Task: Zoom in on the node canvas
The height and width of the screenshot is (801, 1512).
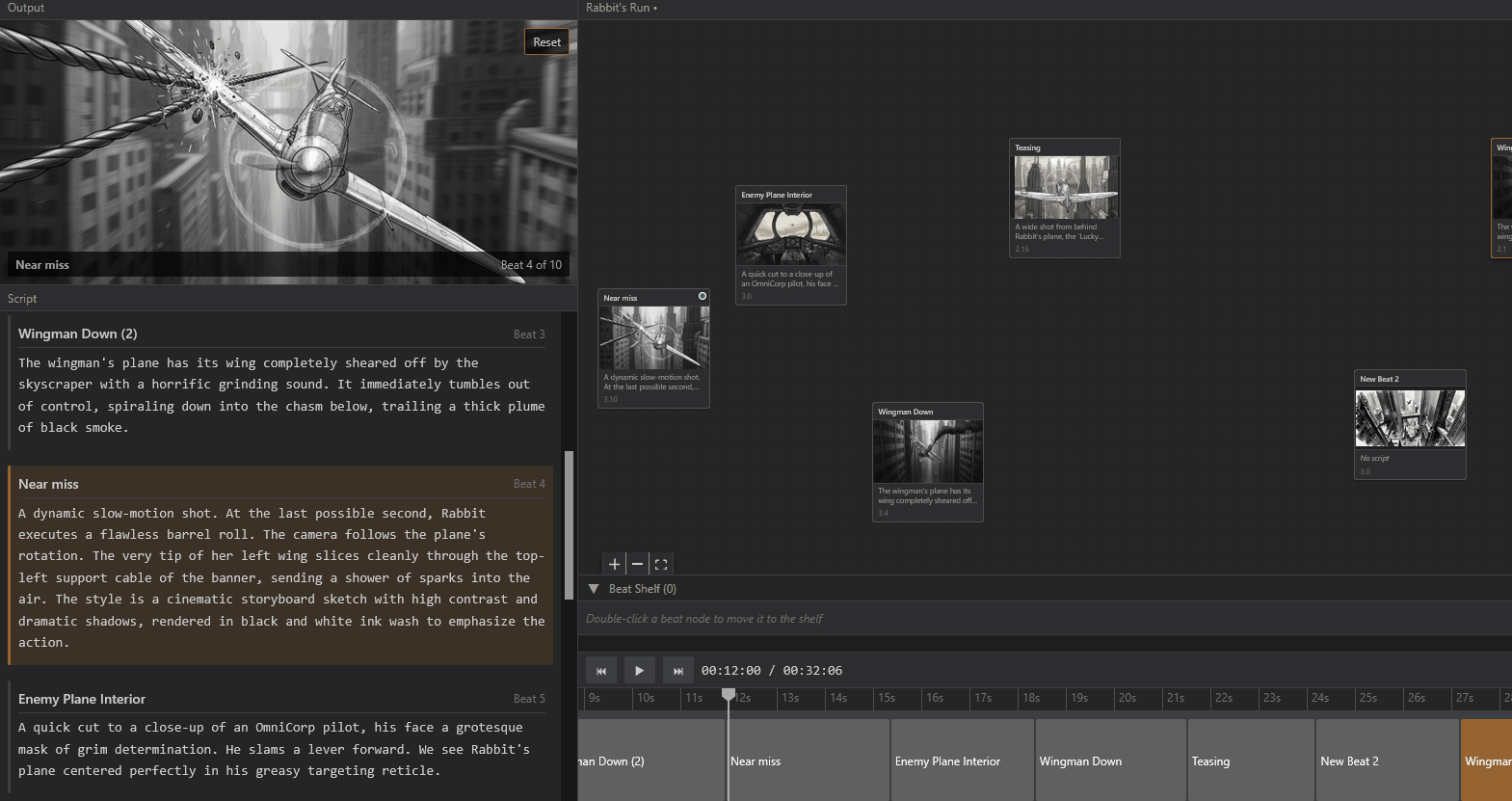Action: pyautogui.click(x=614, y=564)
